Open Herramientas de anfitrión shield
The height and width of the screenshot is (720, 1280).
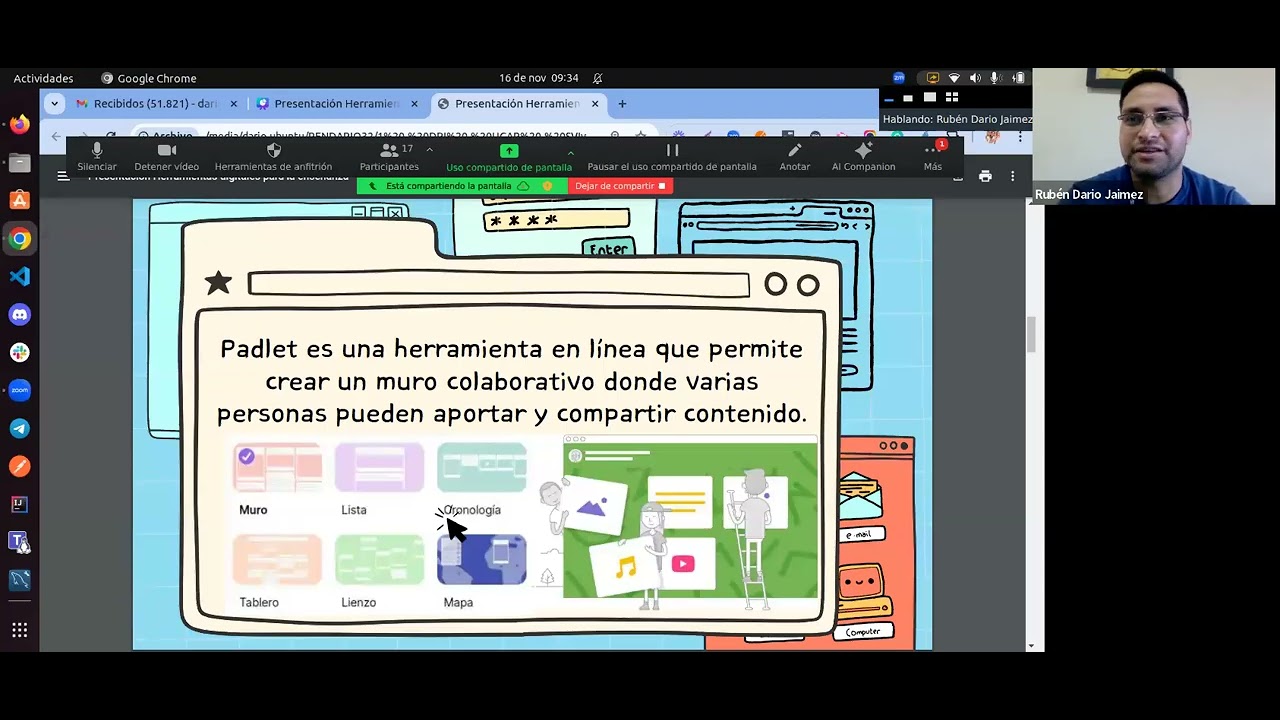point(273,157)
